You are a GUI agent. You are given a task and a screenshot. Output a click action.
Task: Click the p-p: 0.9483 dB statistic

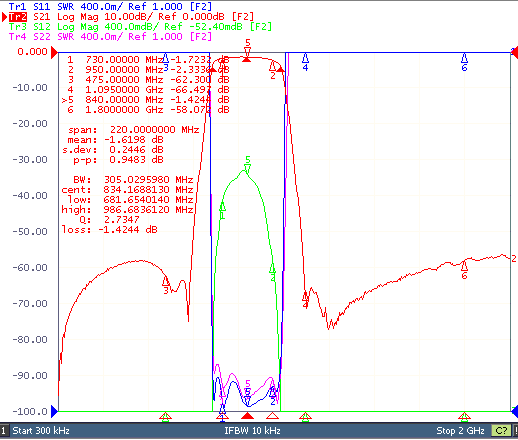point(118,160)
